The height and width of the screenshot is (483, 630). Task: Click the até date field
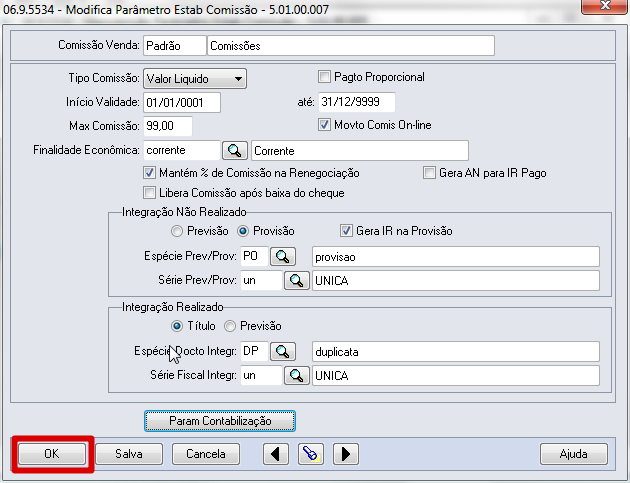click(x=357, y=102)
